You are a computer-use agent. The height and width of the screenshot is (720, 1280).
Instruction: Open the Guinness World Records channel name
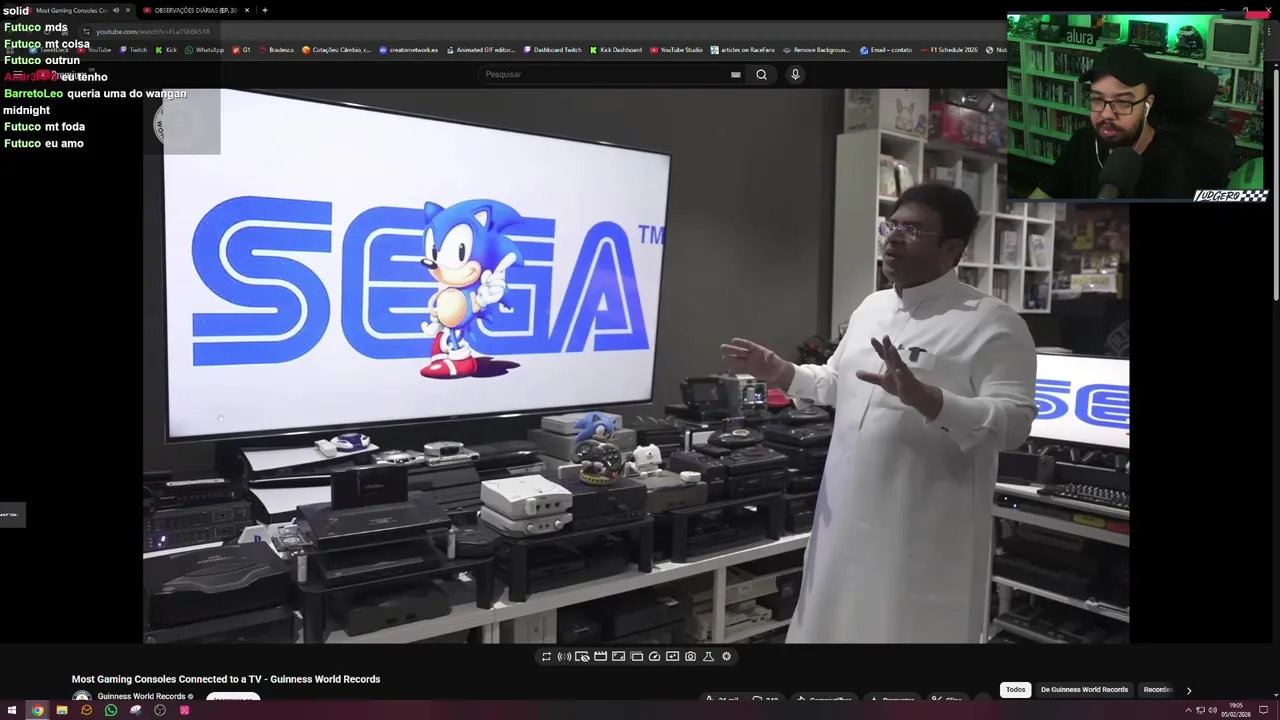[x=141, y=697]
